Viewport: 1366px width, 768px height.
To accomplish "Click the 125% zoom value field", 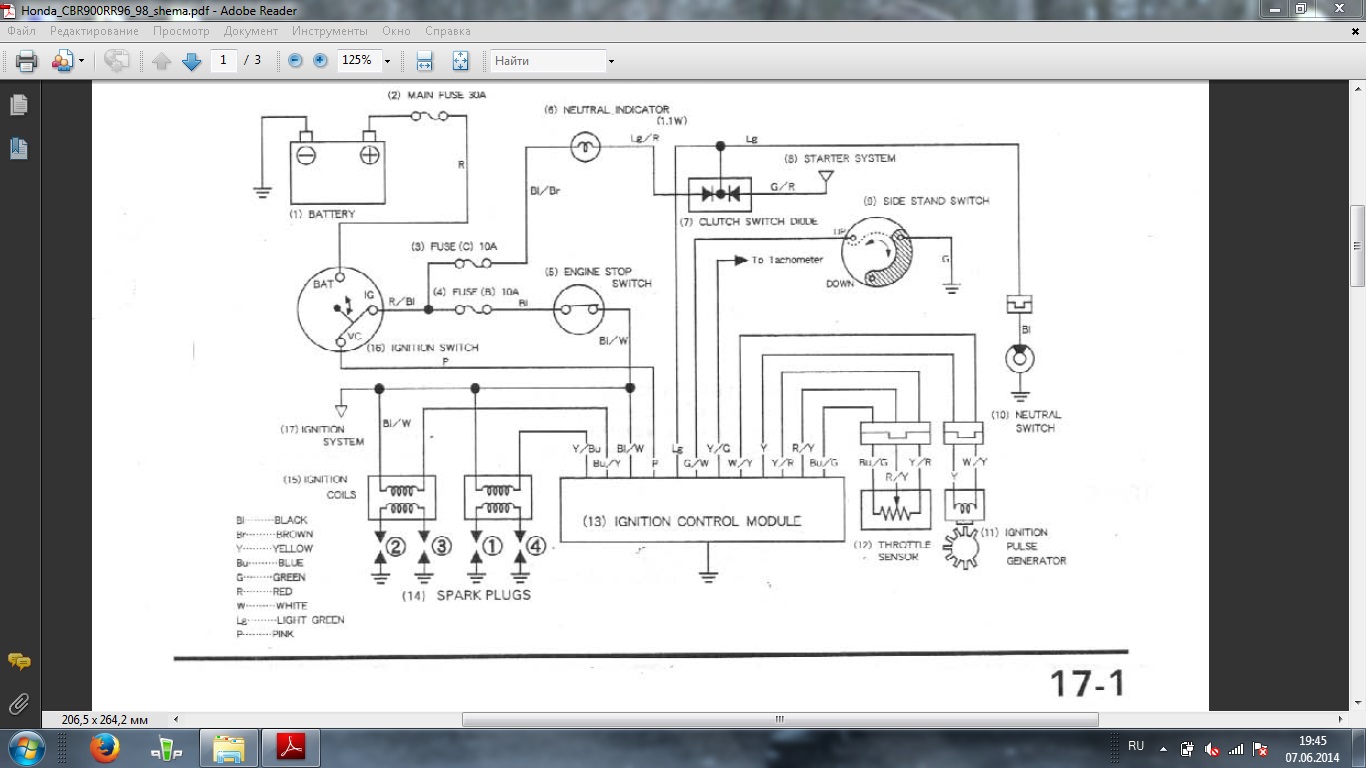I will click(358, 61).
